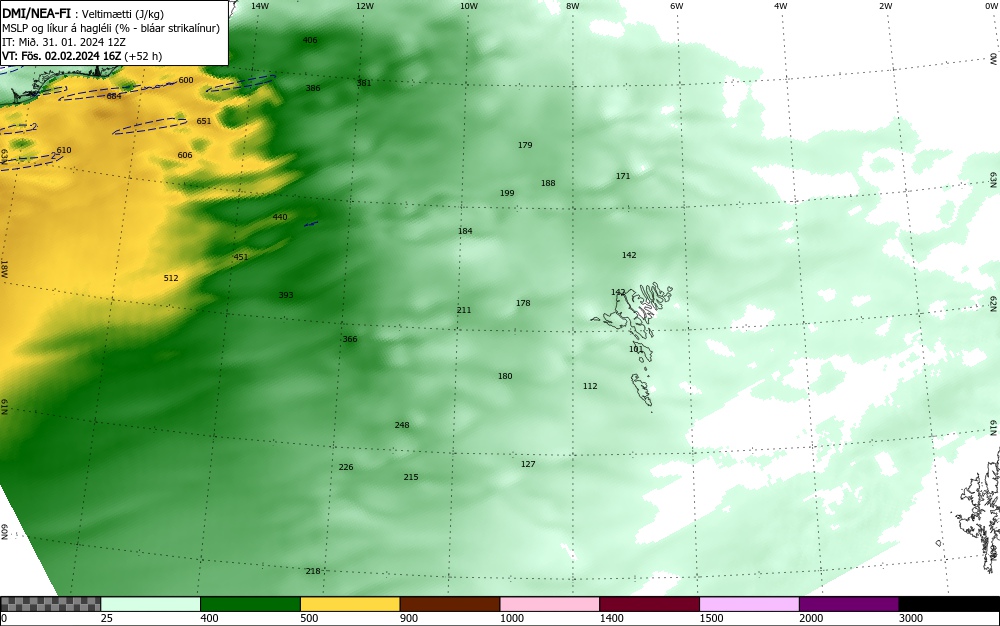Click the '8W' longitude label
This screenshot has height=626, width=1000.
pos(573,6)
